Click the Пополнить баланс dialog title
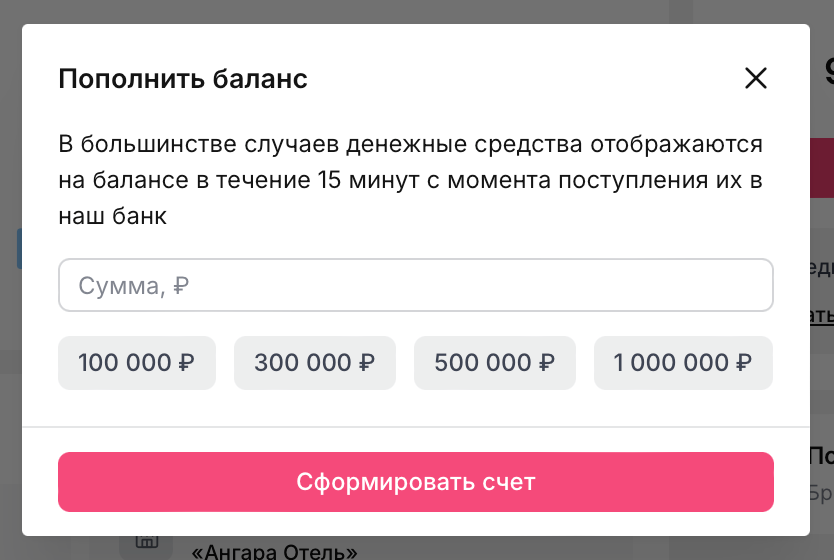This screenshot has width=834, height=560. 183,79
